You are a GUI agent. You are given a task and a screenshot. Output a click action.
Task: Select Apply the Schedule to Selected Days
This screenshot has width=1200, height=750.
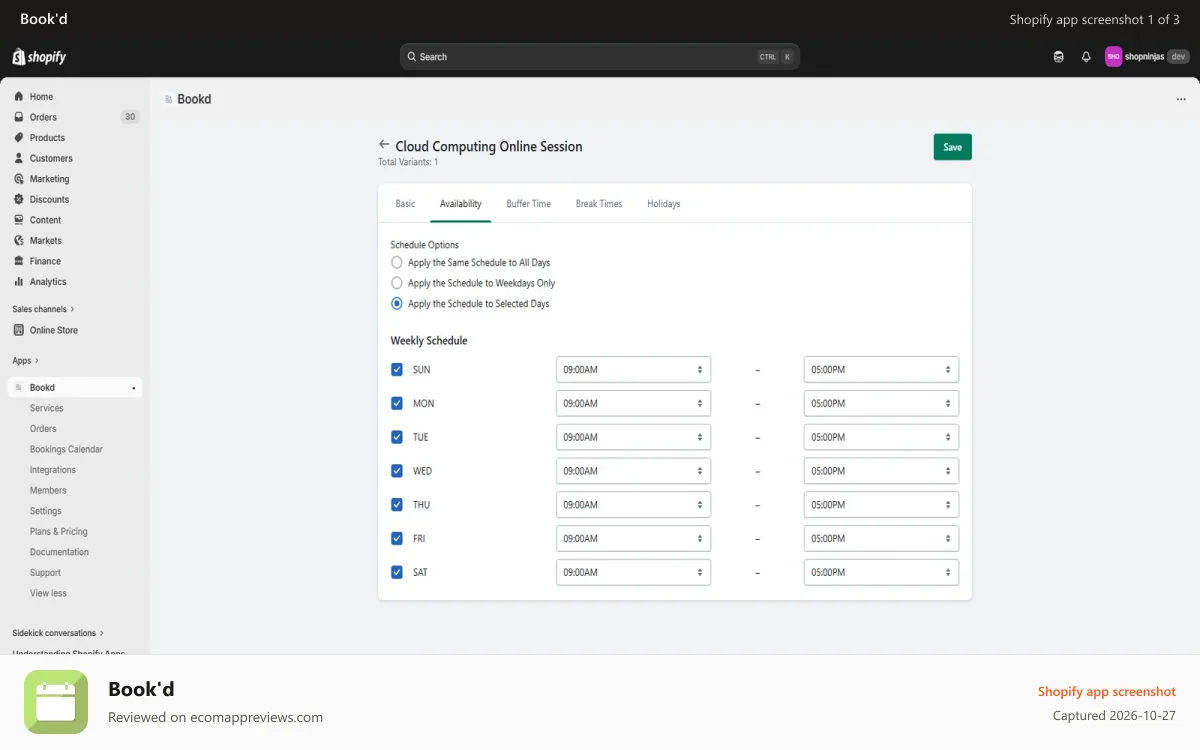pos(397,304)
